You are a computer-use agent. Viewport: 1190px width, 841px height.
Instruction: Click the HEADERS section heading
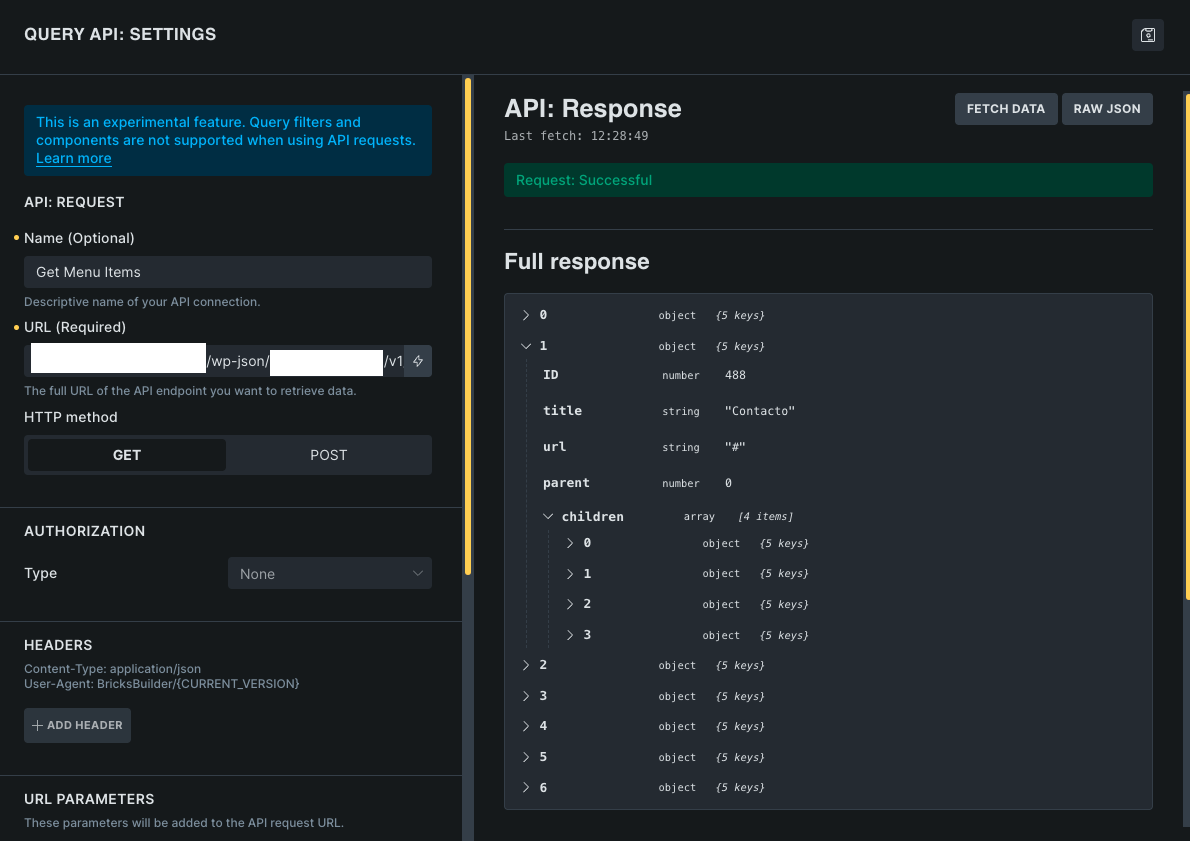(x=58, y=645)
